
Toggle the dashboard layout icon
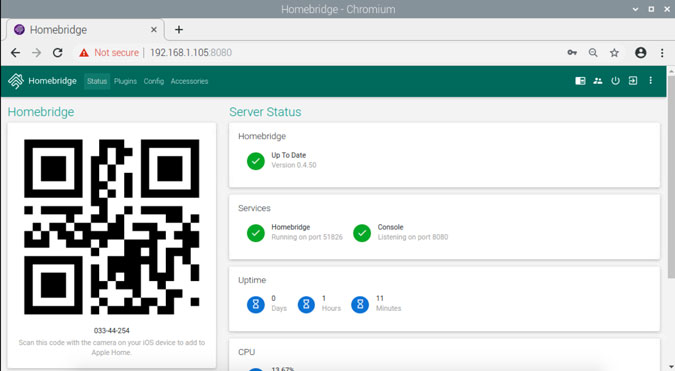tap(580, 80)
